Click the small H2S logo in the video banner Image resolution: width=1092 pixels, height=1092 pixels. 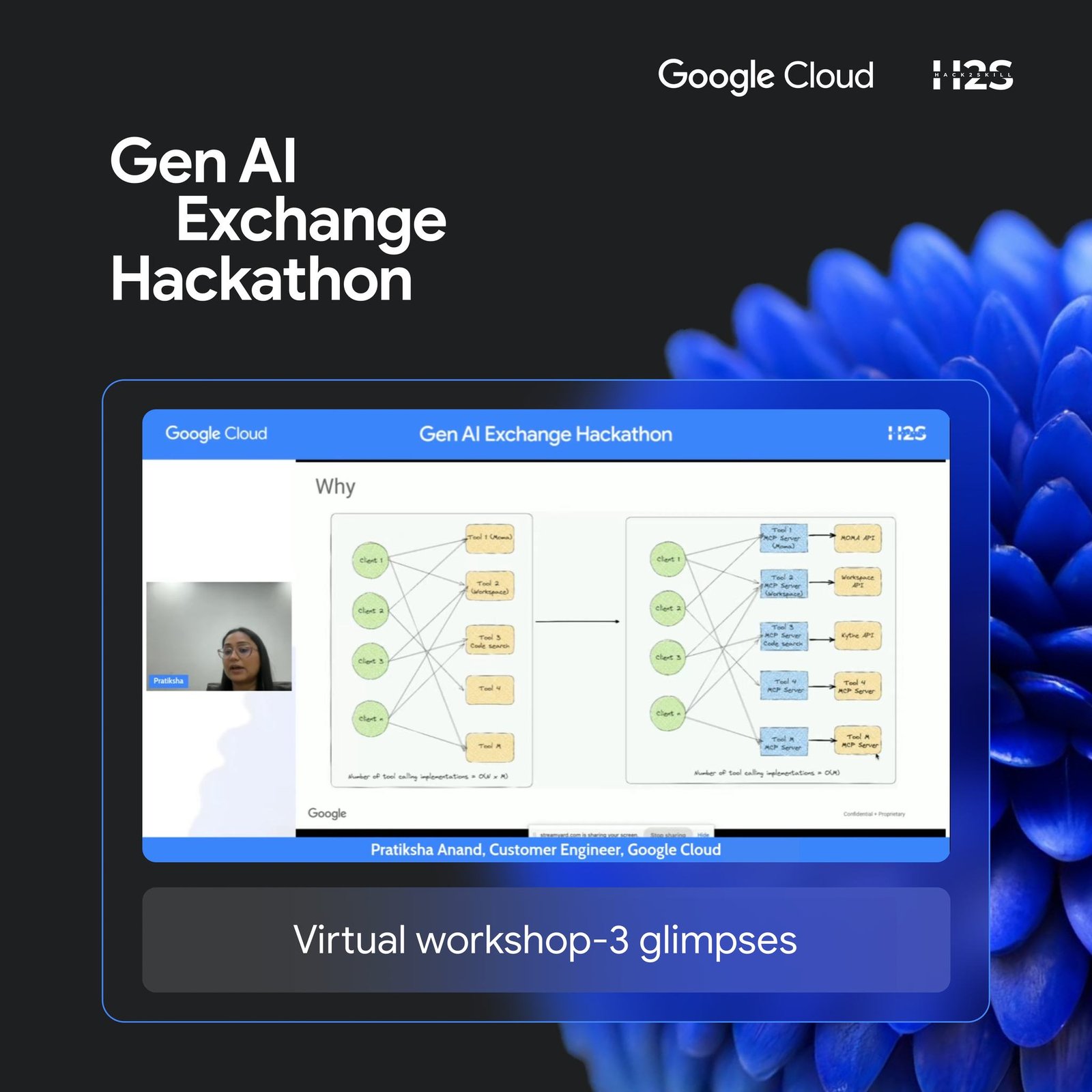point(906,433)
